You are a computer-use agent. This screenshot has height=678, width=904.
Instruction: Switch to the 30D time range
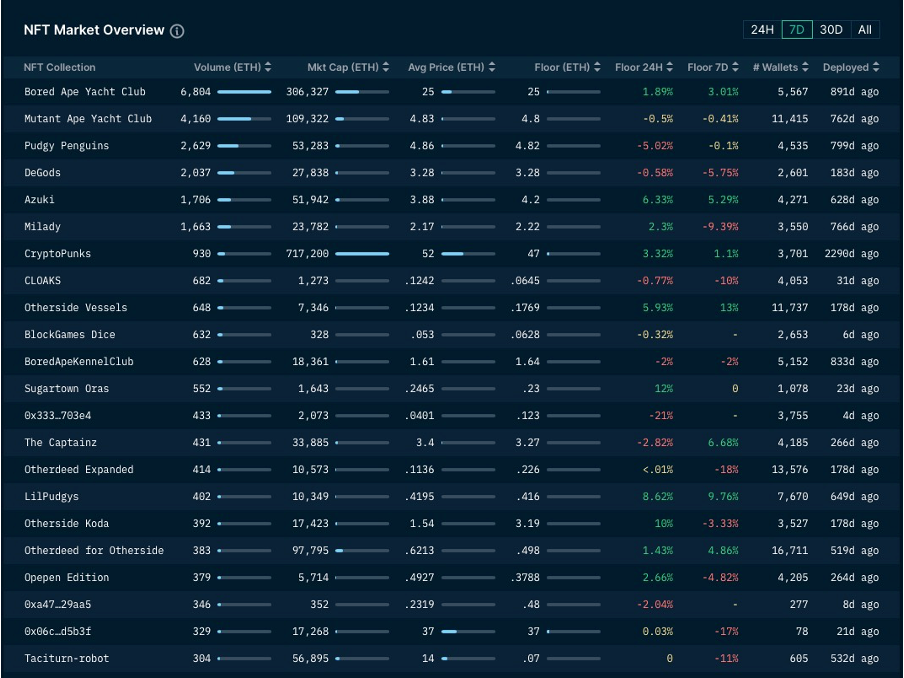point(831,29)
